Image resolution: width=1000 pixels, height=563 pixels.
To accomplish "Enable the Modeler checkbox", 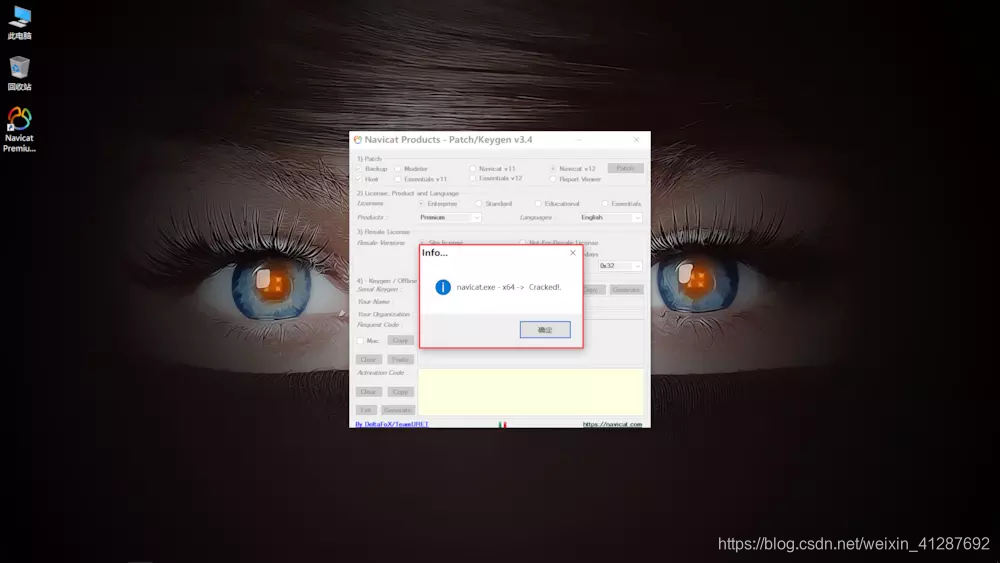I will coord(398,169).
